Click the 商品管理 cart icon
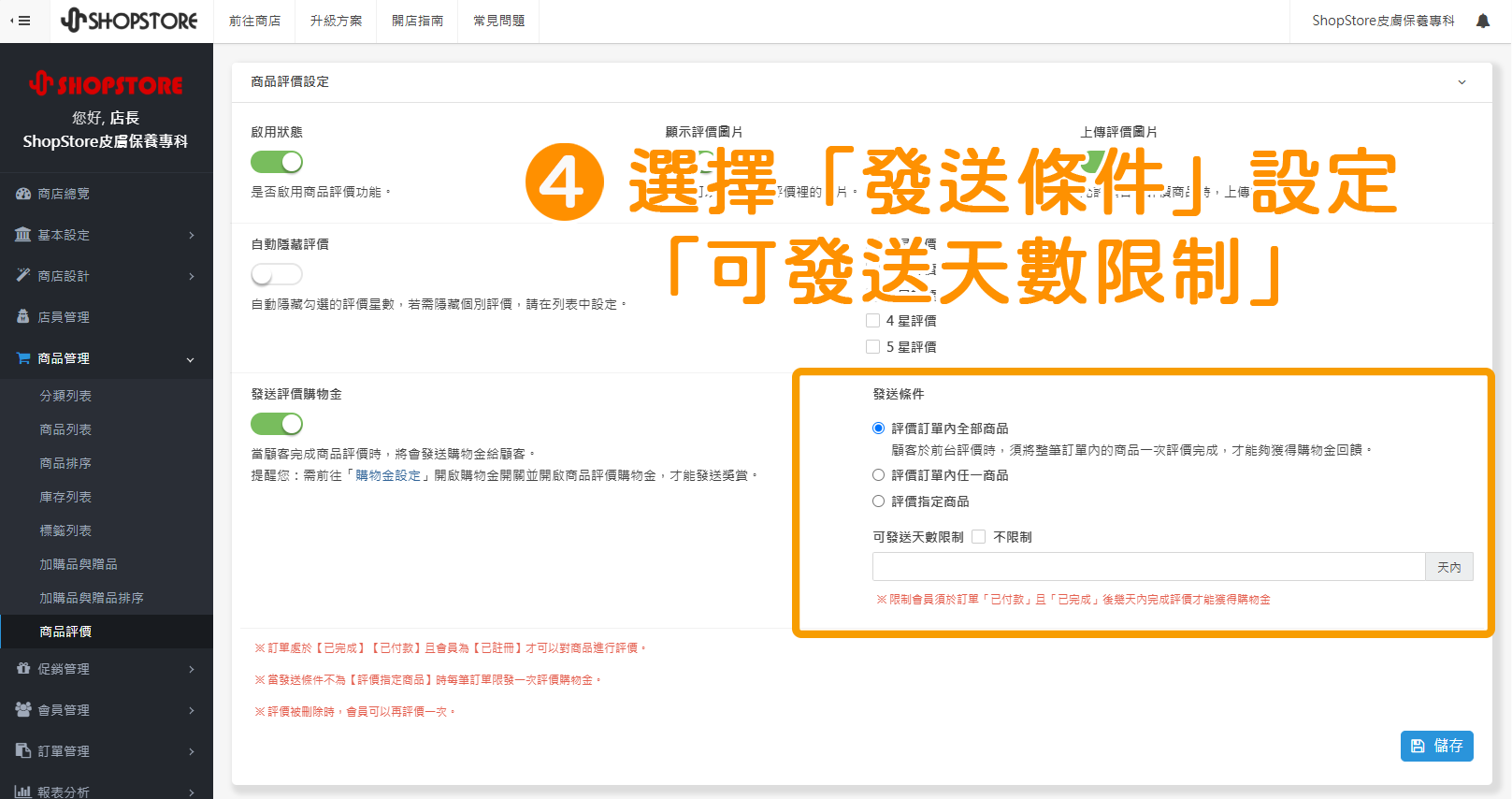 pos(23,358)
